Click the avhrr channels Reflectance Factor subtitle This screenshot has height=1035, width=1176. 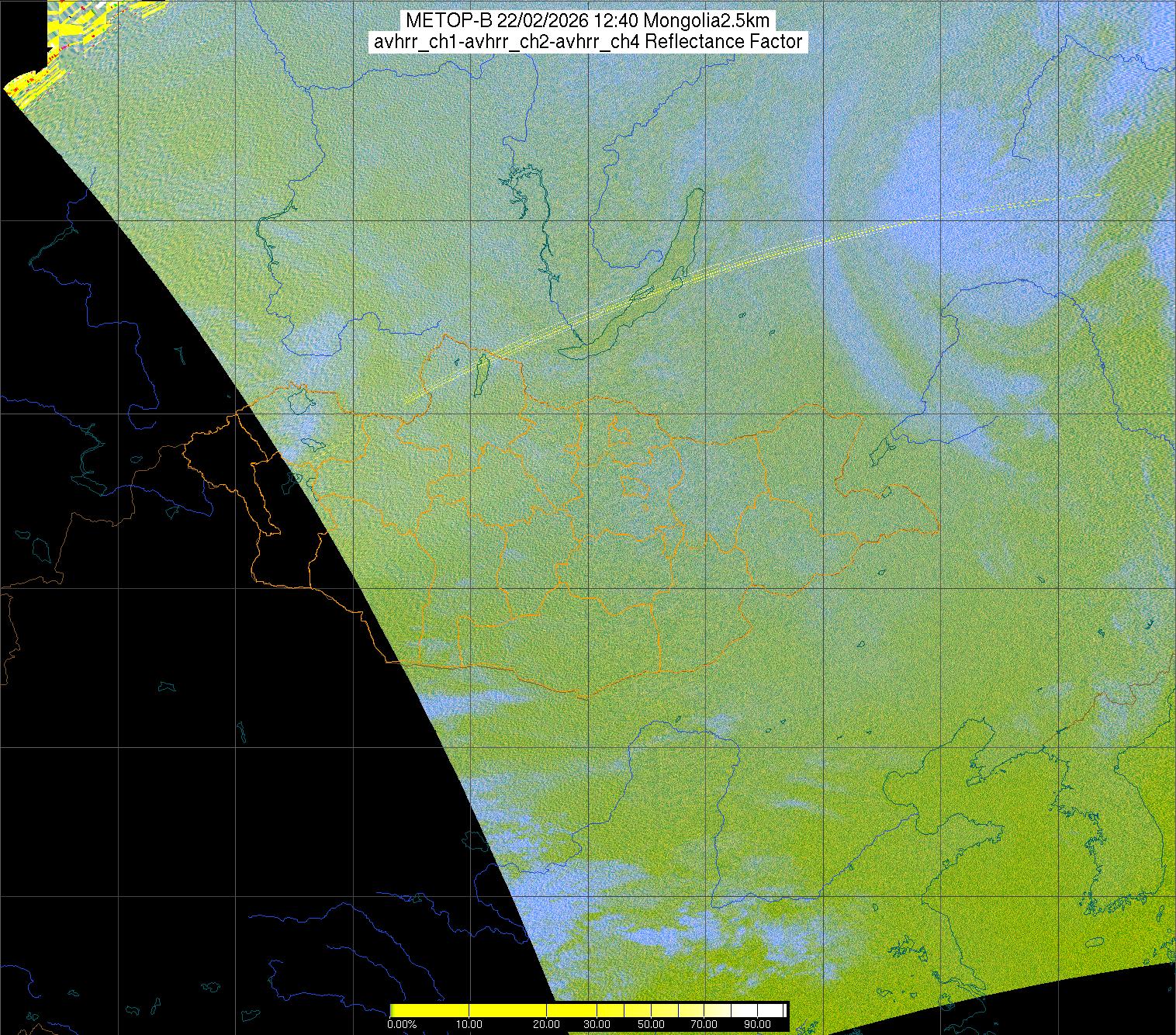tap(587, 42)
